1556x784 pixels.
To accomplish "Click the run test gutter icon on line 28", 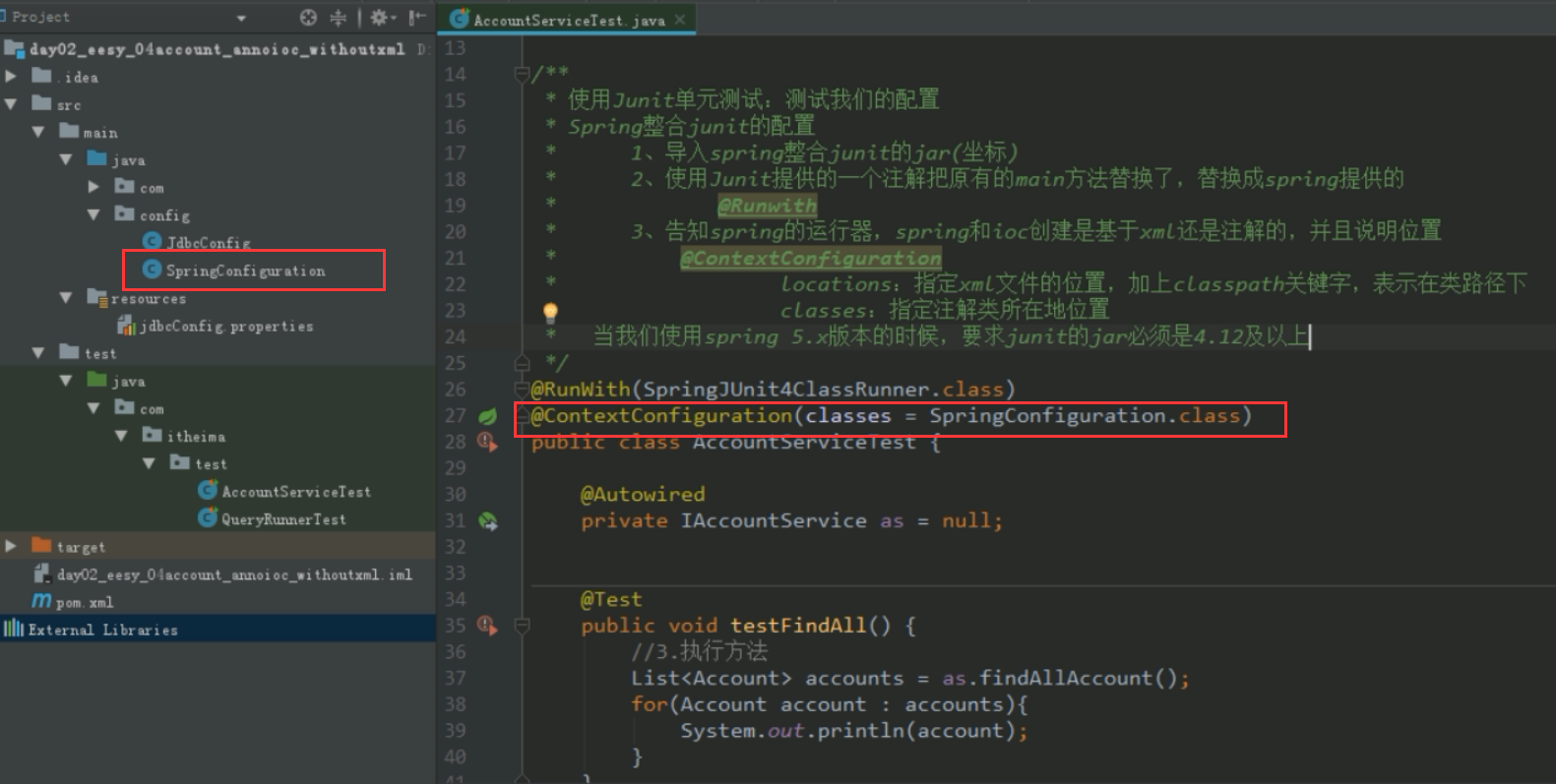I will [487, 443].
